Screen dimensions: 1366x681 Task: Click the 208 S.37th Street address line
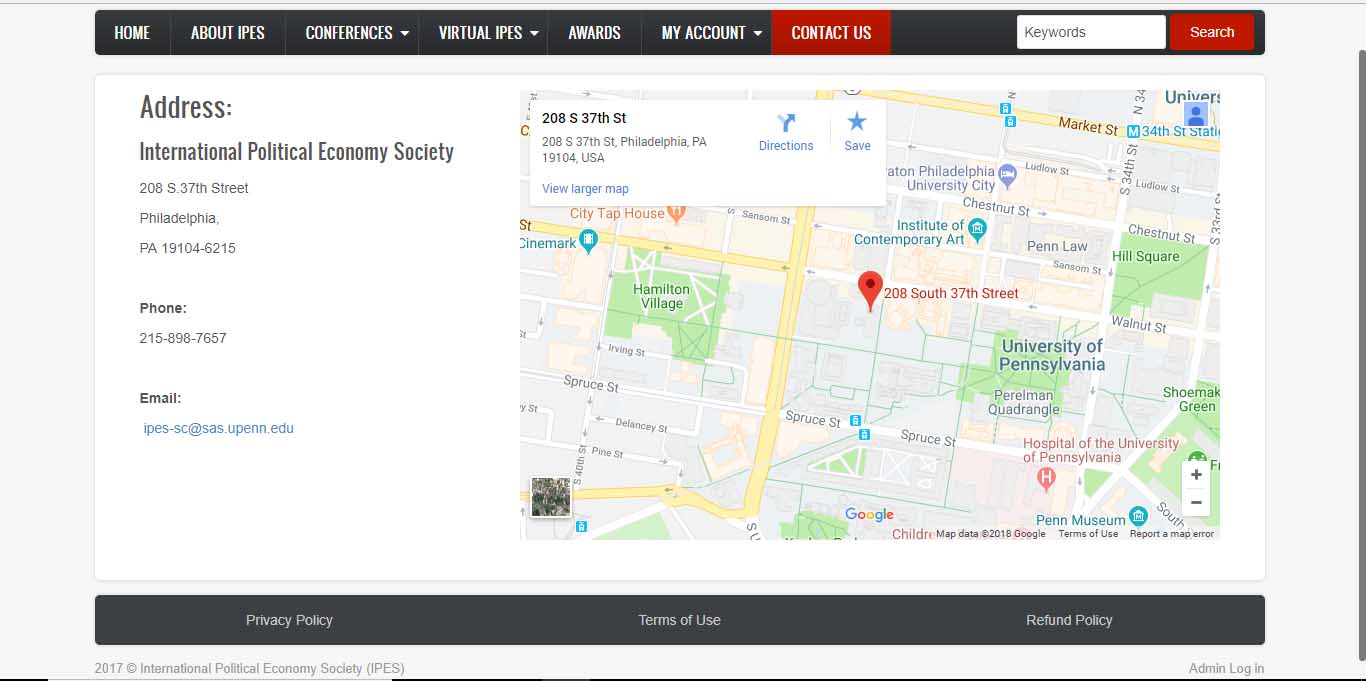click(194, 188)
